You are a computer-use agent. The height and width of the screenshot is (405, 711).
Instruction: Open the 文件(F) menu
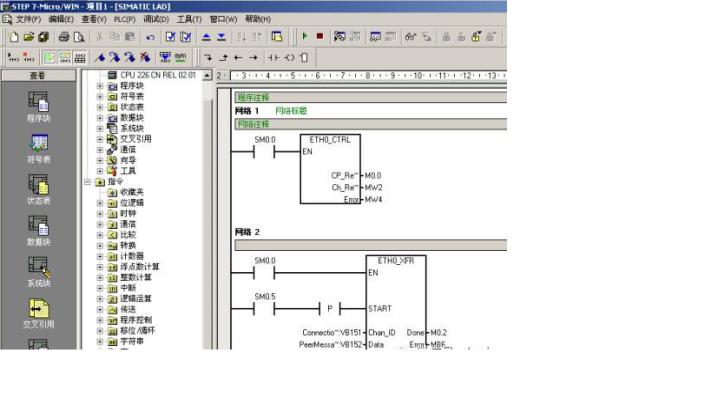point(28,19)
